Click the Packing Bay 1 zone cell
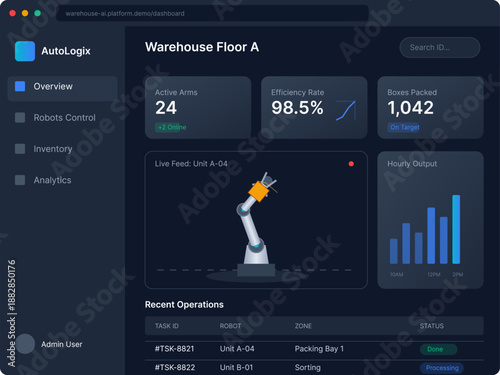Image resolution: width=500 pixels, height=375 pixels. [319, 349]
